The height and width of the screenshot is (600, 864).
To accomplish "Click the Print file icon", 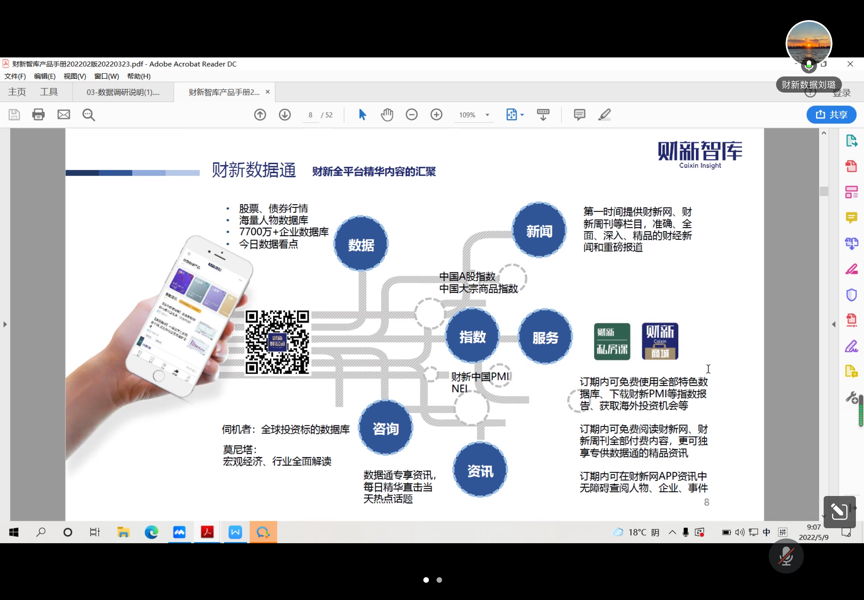I will click(x=38, y=115).
